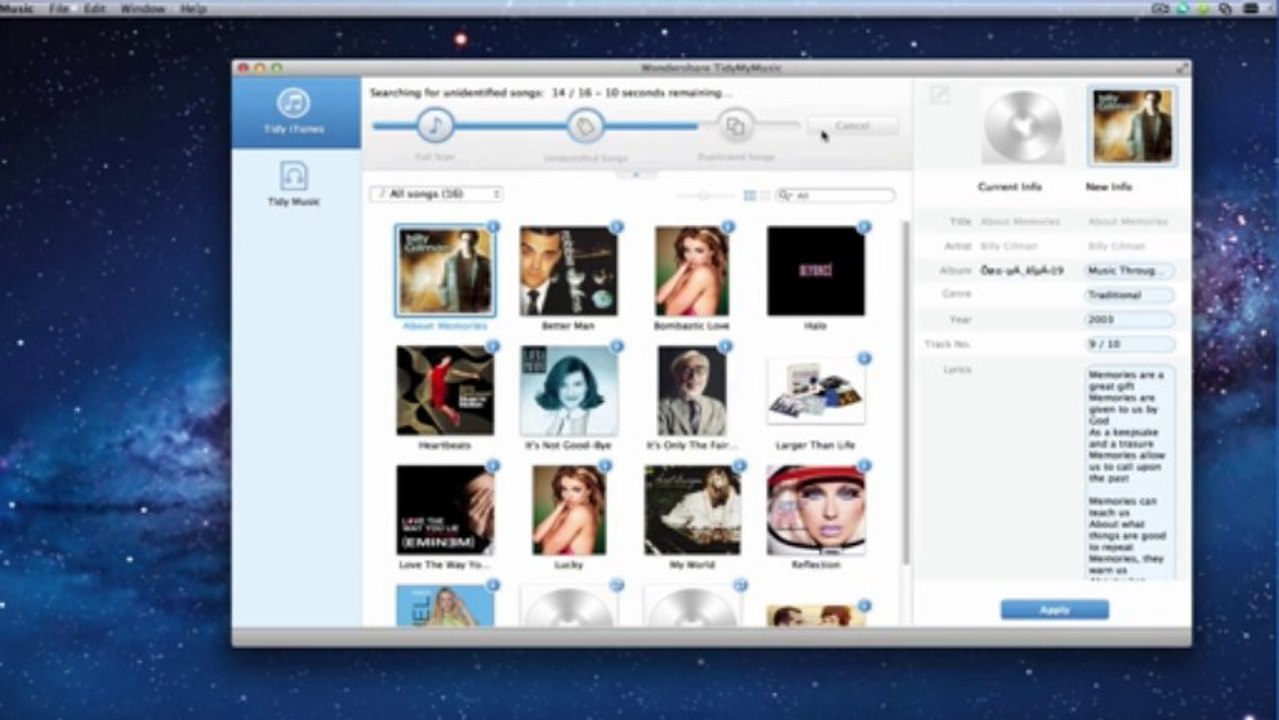
Task: Open the Help menu
Action: 193,8
